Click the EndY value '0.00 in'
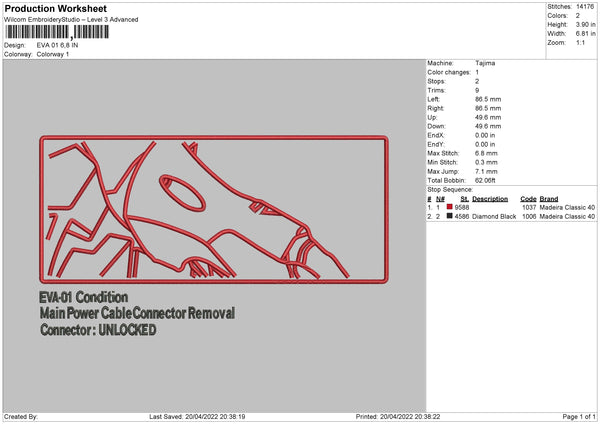The image size is (600, 424). (485, 145)
